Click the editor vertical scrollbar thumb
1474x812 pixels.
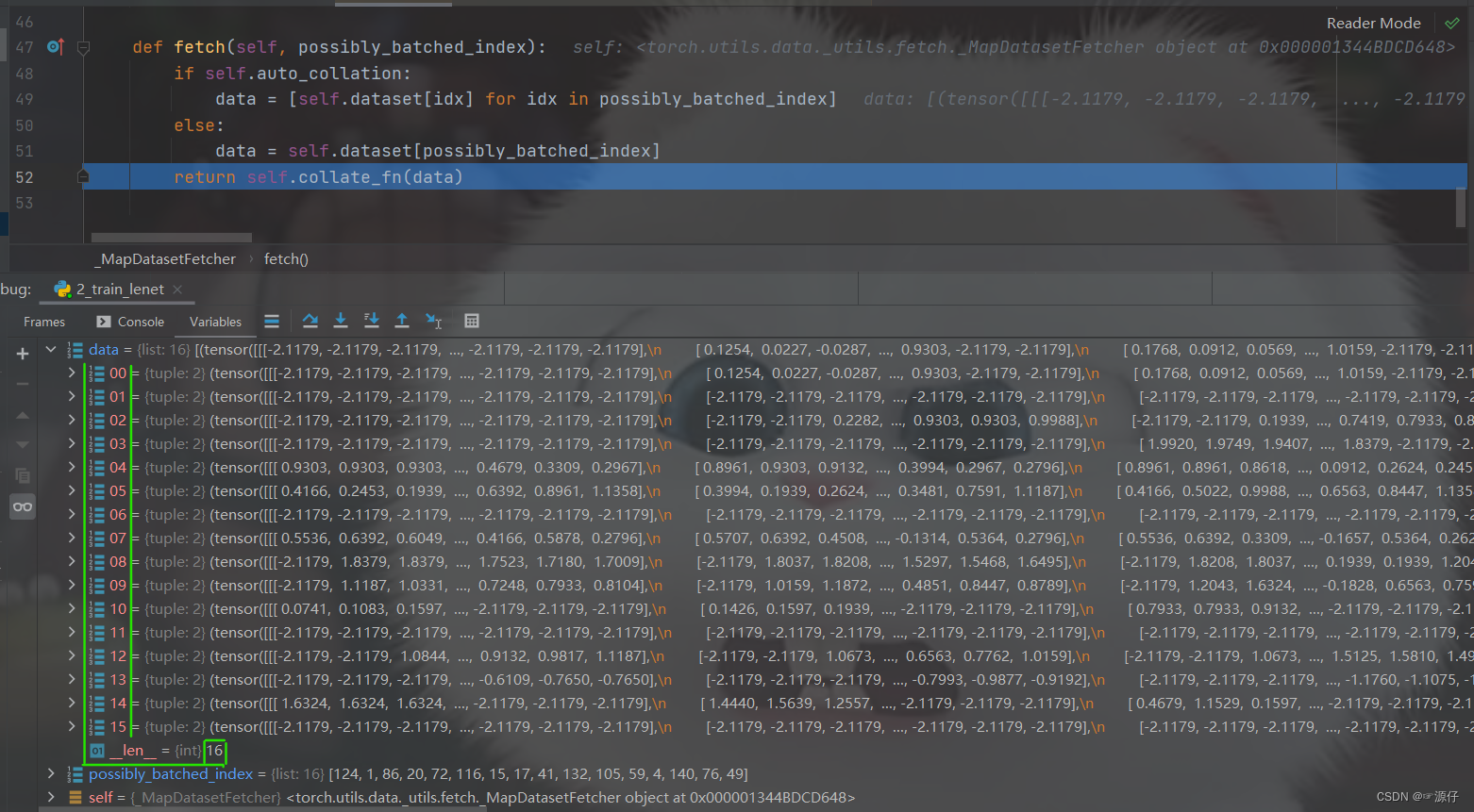[1461, 207]
